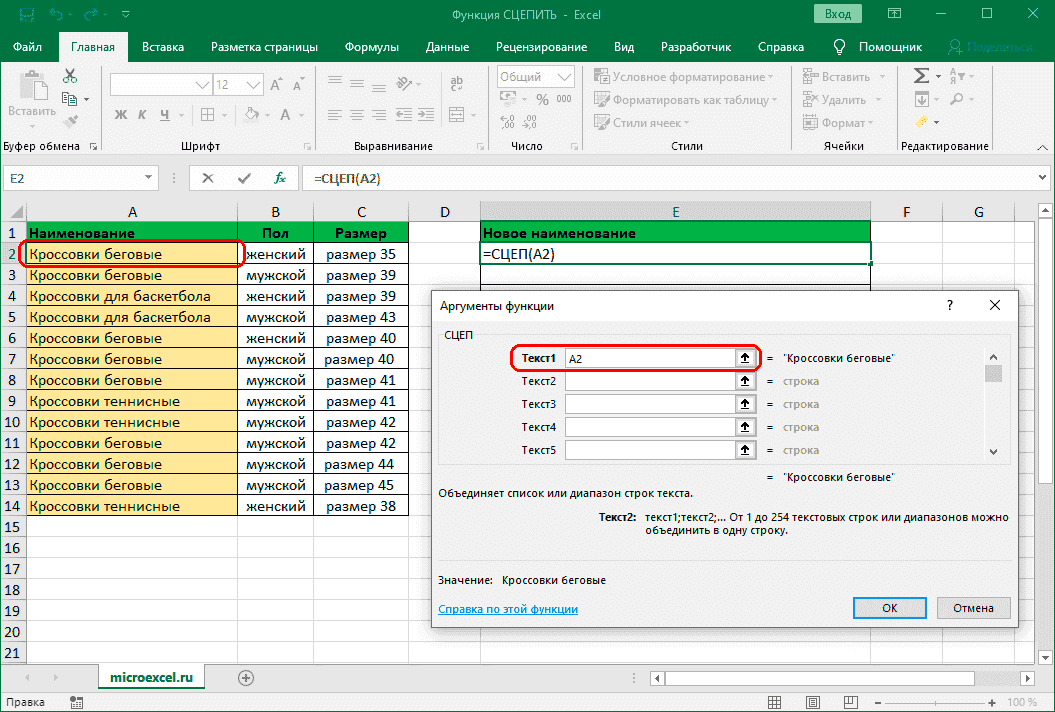This screenshot has width=1055, height=712.
Task: Select the microexcel.ru sheet tab
Action: (151, 677)
